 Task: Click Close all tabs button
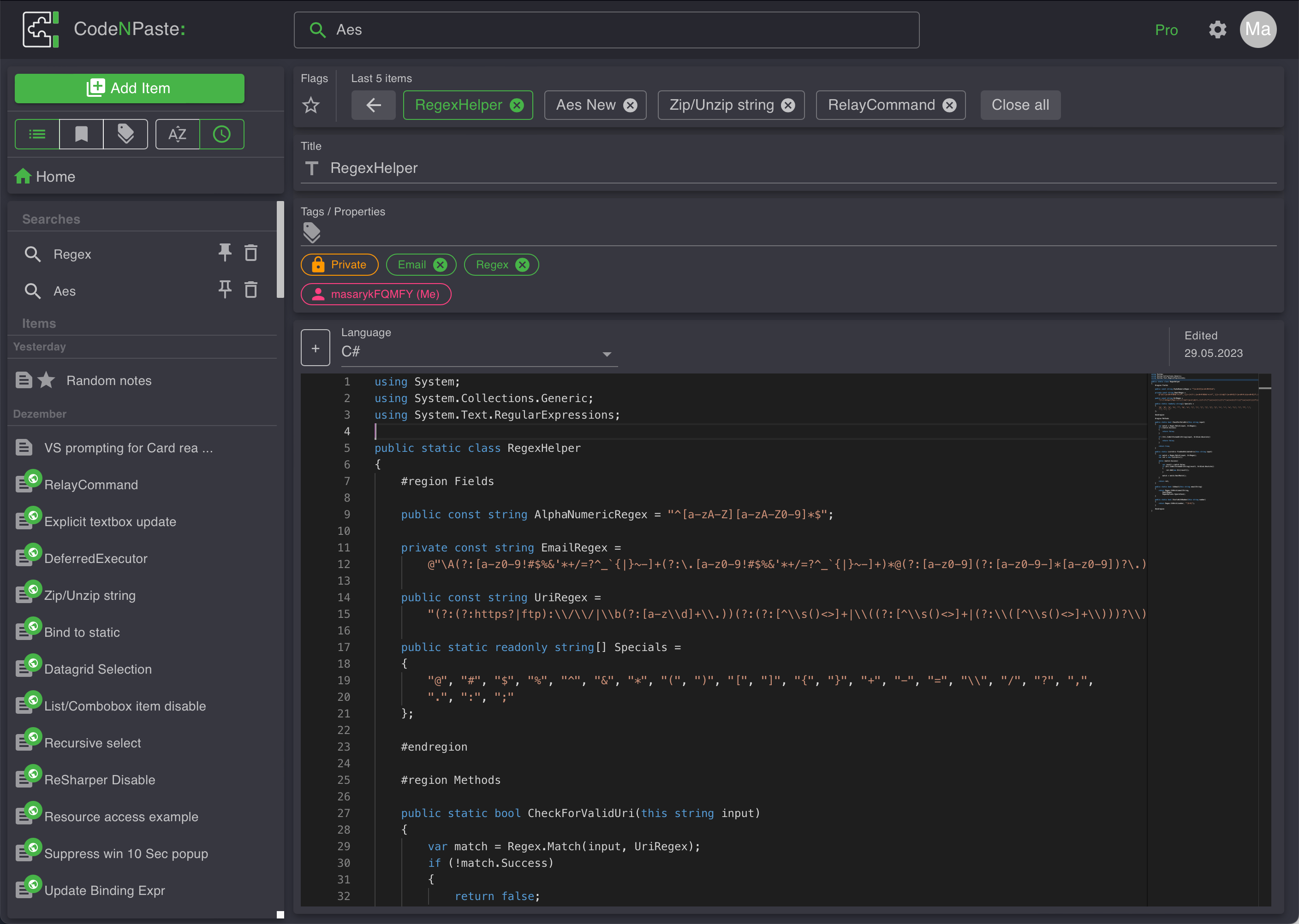1020,104
